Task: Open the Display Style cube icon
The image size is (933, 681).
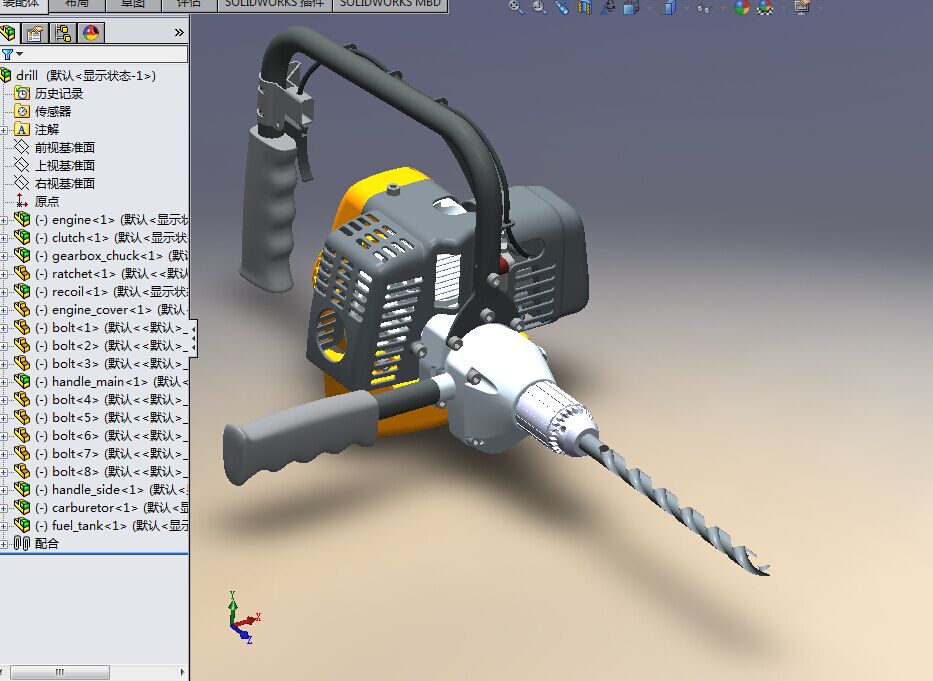Action: pos(669,7)
